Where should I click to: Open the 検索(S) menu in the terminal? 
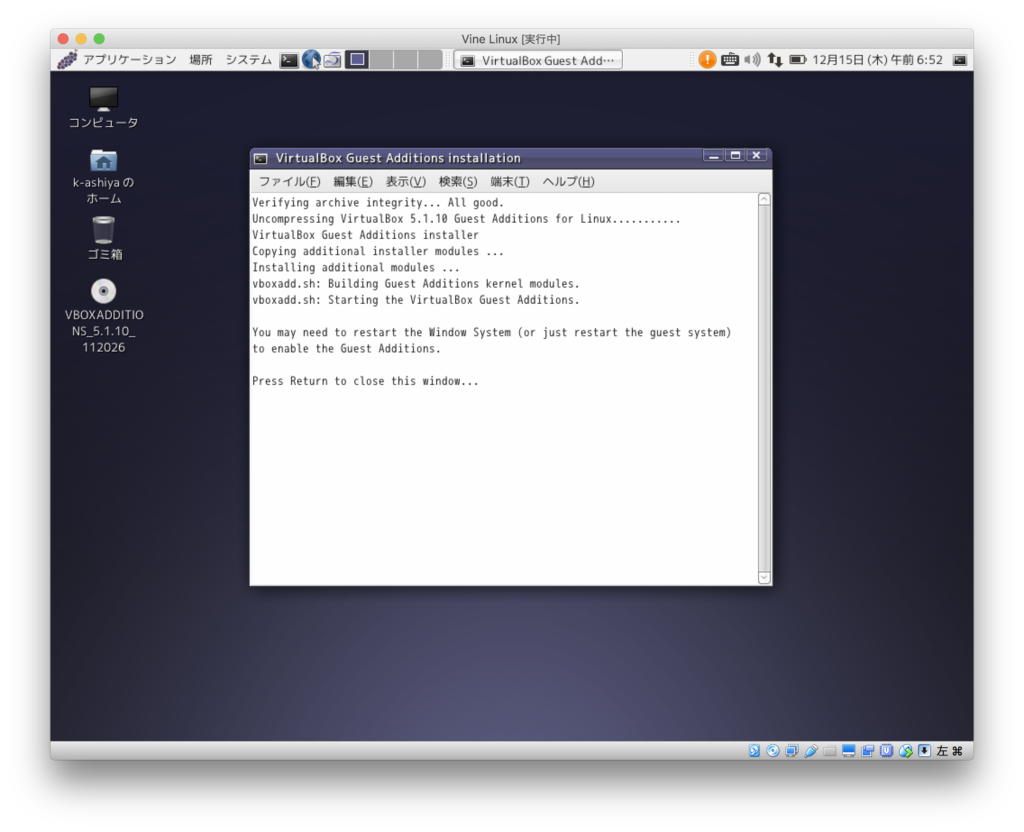click(458, 182)
